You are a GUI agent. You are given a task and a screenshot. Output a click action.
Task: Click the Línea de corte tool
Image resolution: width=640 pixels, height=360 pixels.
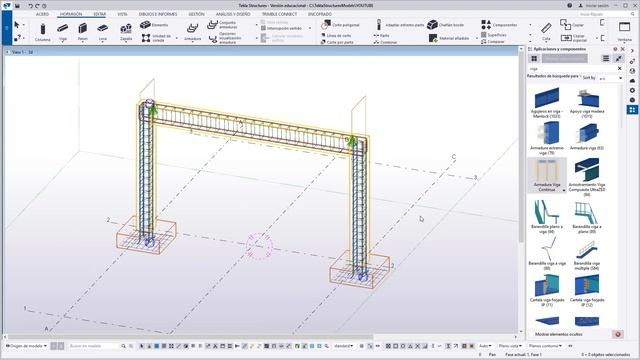click(x=336, y=36)
